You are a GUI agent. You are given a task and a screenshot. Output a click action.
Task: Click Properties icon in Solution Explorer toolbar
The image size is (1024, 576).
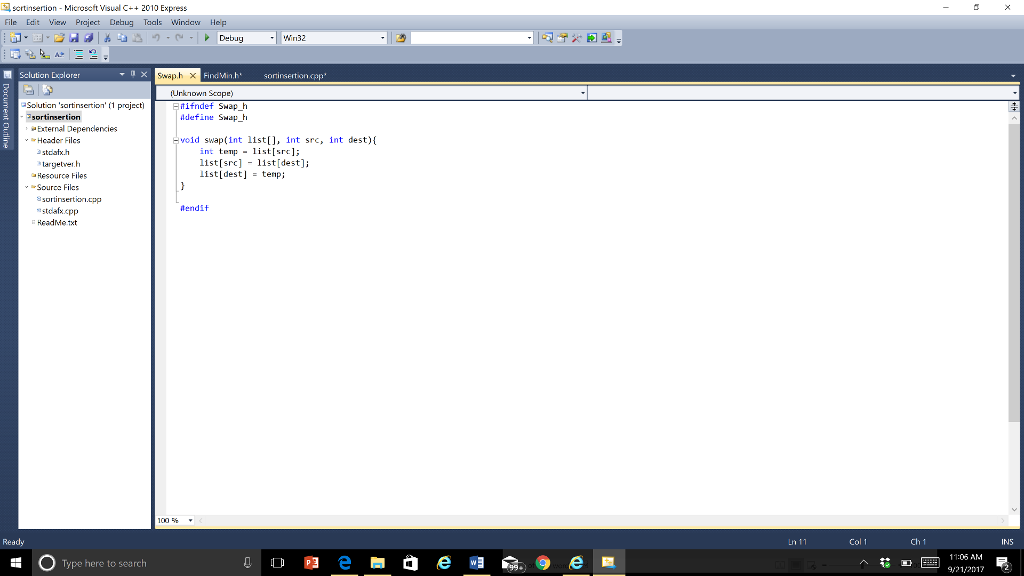click(x=28, y=91)
